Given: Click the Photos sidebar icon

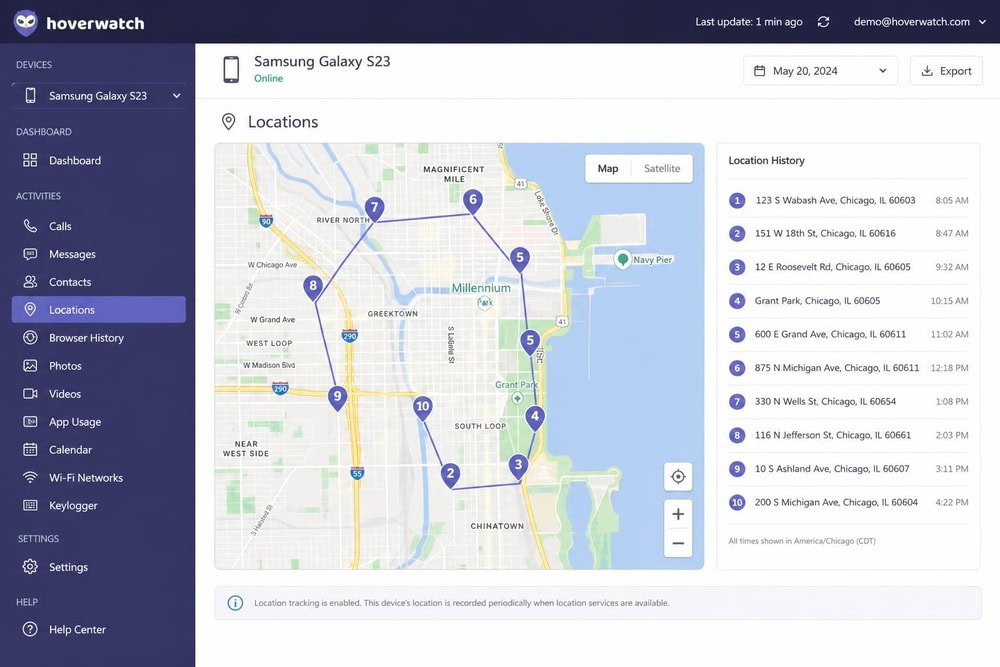Looking at the screenshot, I should point(30,366).
